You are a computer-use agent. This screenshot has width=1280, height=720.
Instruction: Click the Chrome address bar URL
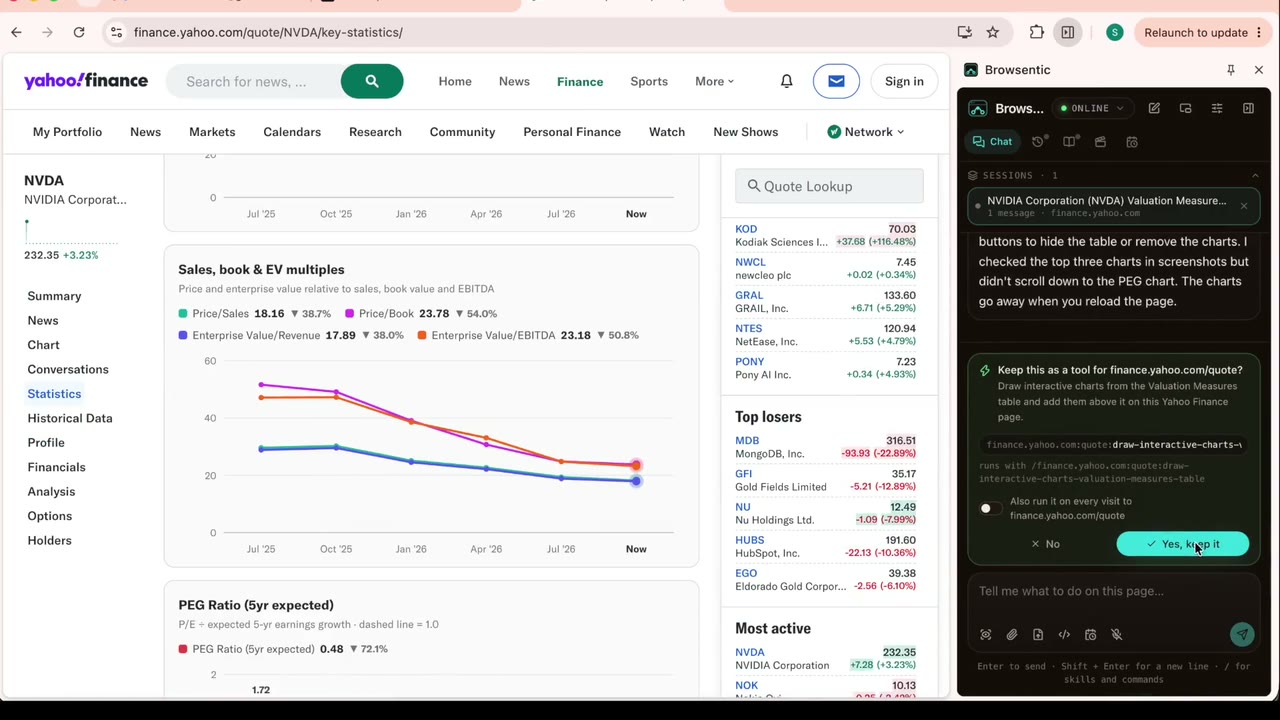268,32
